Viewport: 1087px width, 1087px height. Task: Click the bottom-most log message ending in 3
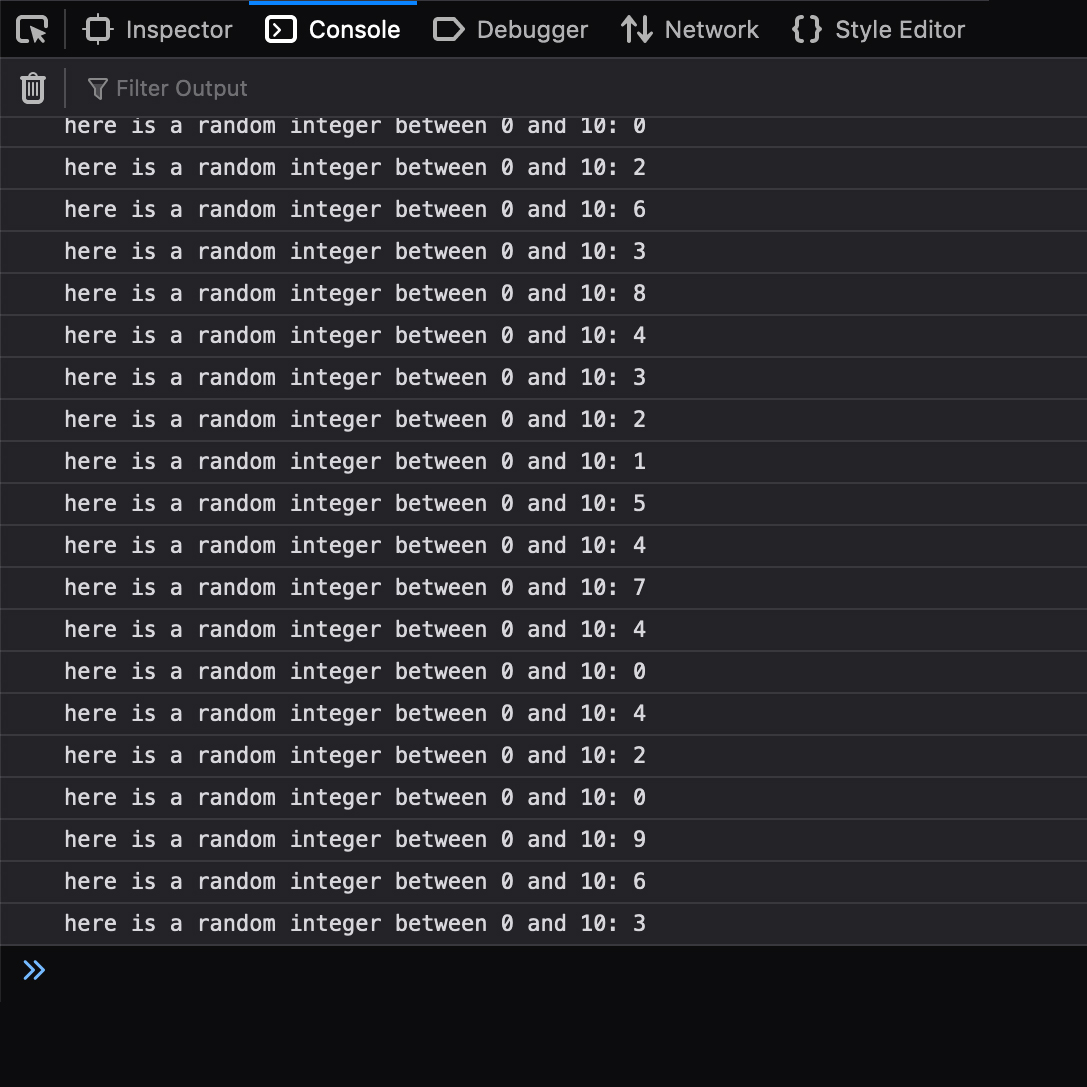coord(355,924)
